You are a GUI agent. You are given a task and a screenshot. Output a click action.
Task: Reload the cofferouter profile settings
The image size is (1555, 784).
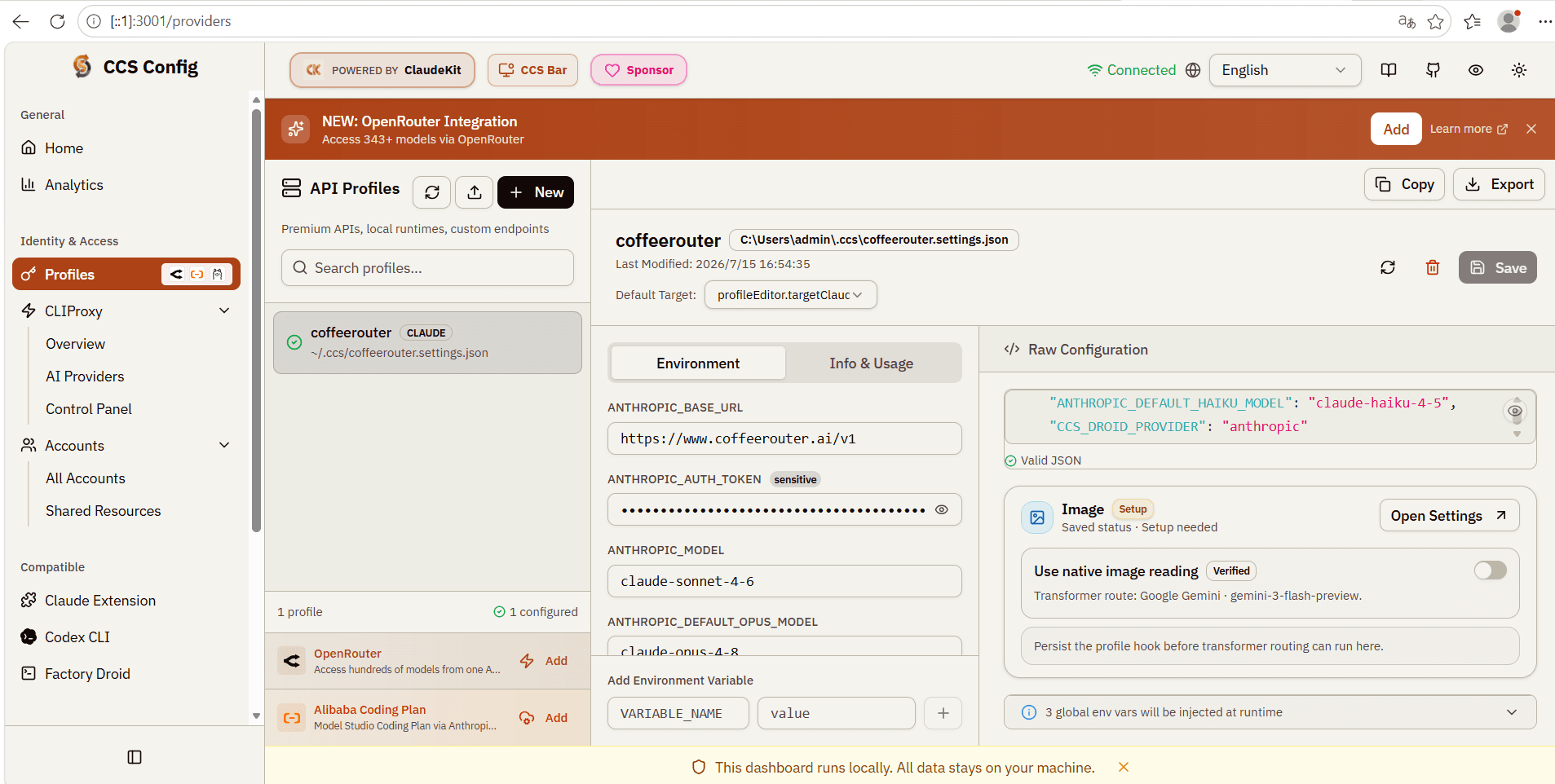[x=1388, y=267]
